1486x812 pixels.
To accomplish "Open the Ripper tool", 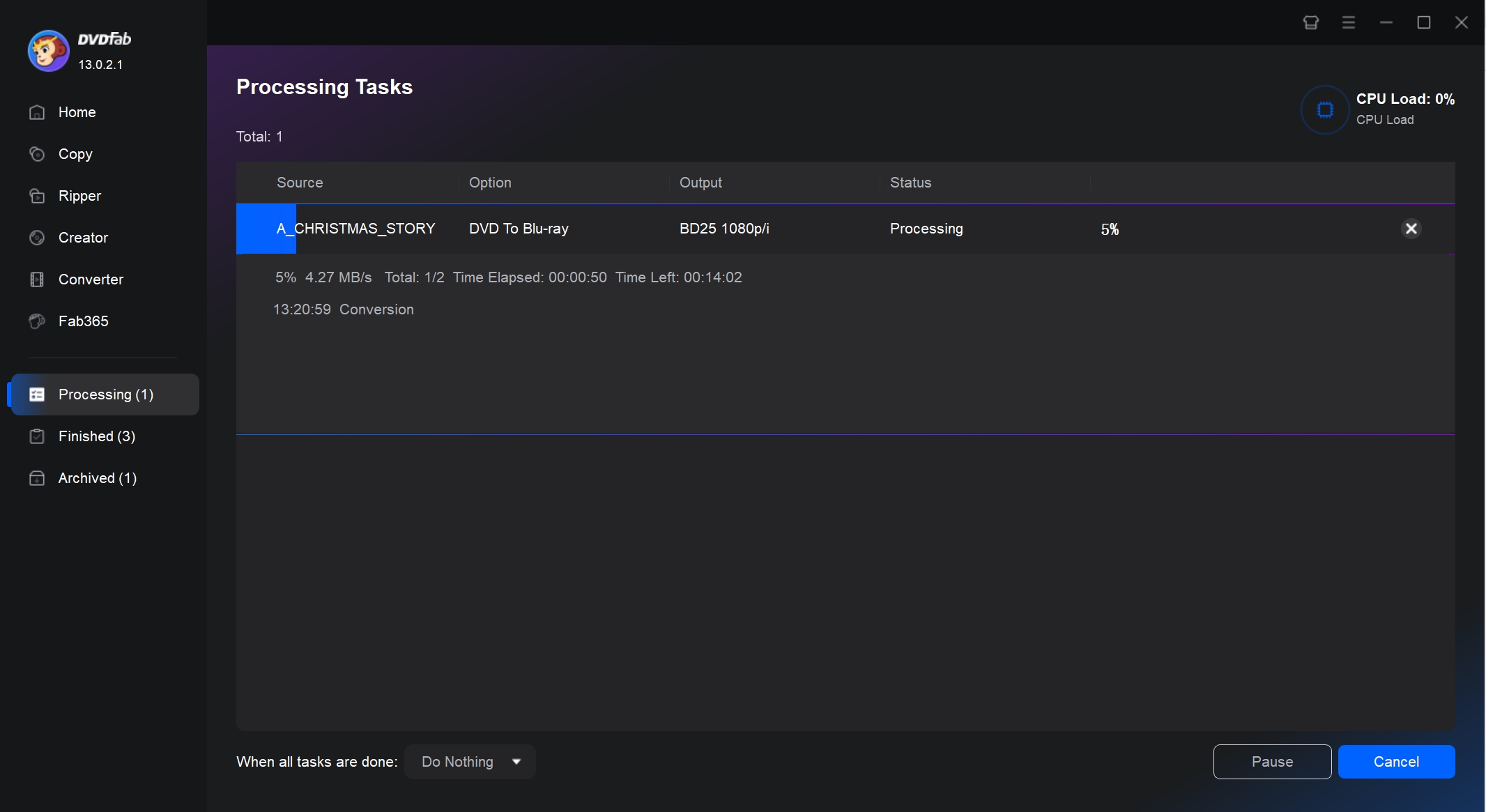I will tap(79, 195).
